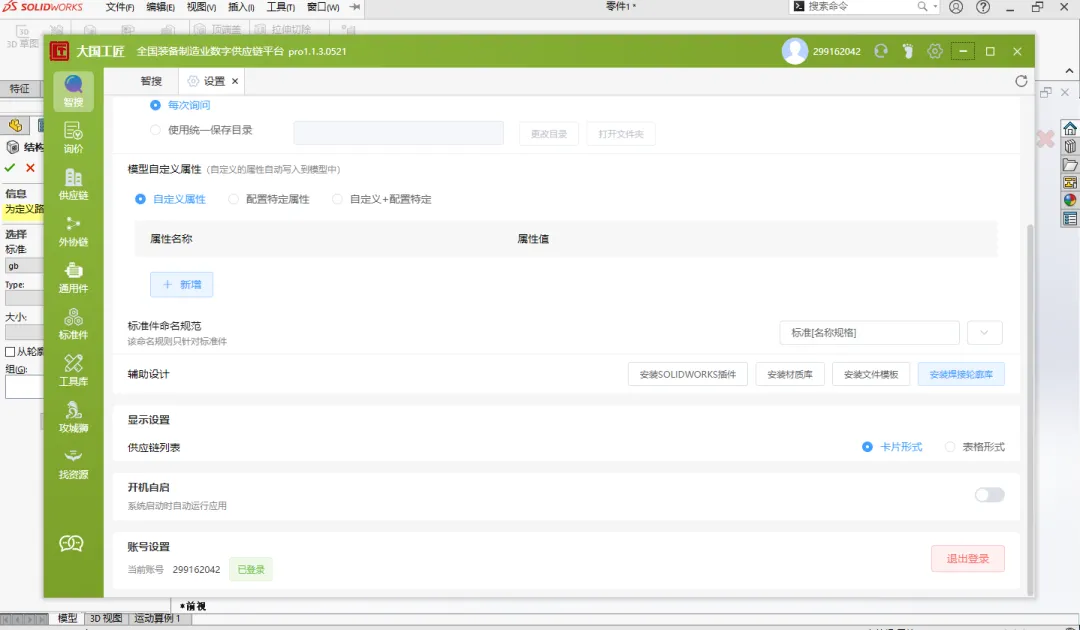Open the 询价 inquiry sidebar icon
The height and width of the screenshot is (630, 1080).
pyautogui.click(x=74, y=137)
